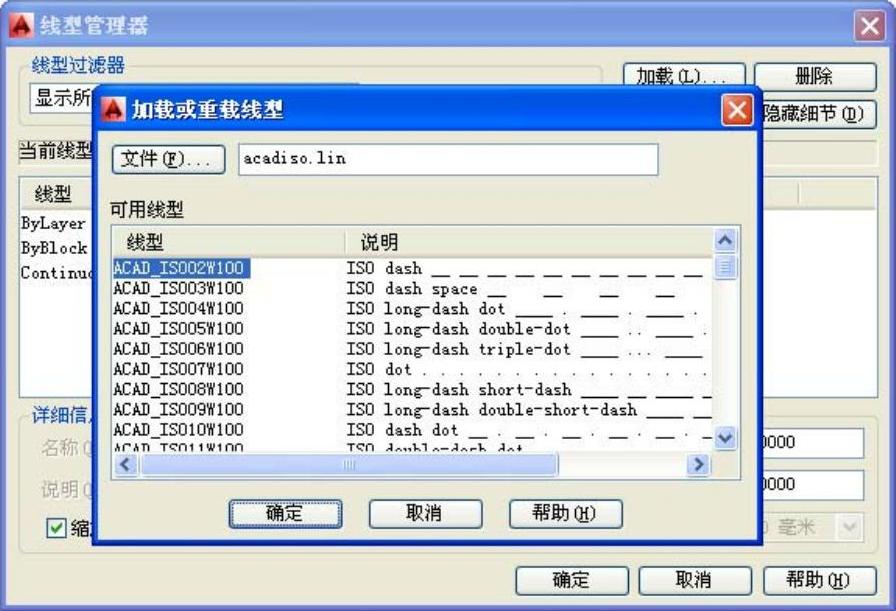Select the Continuous row in 线型管理器
This screenshot has height=611, width=896.
tap(57, 273)
